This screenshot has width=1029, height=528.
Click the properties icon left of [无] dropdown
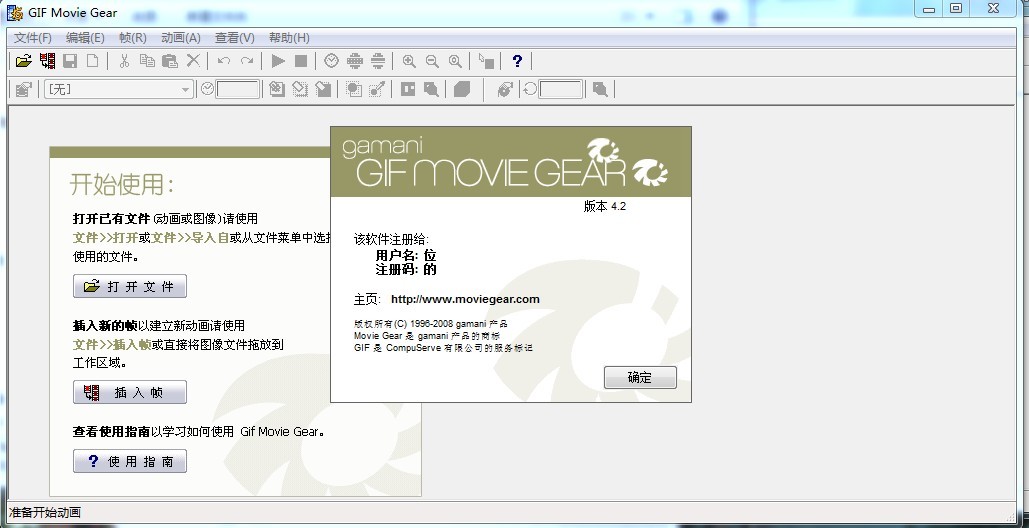pos(23,89)
